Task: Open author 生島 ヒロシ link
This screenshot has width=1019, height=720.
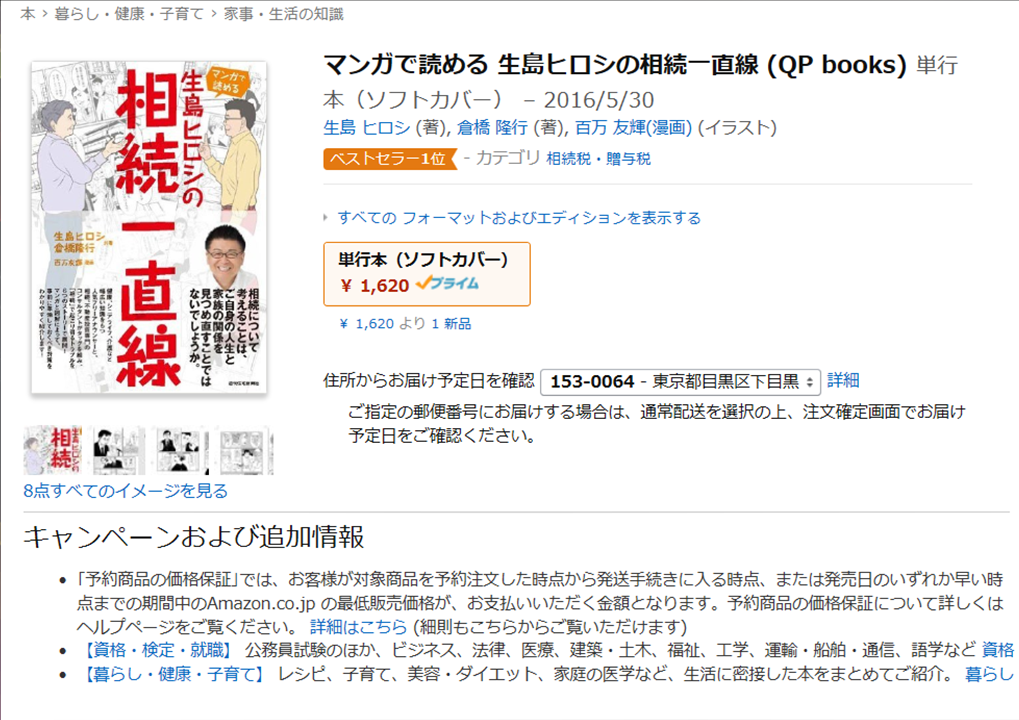Action: pyautogui.click(x=367, y=127)
